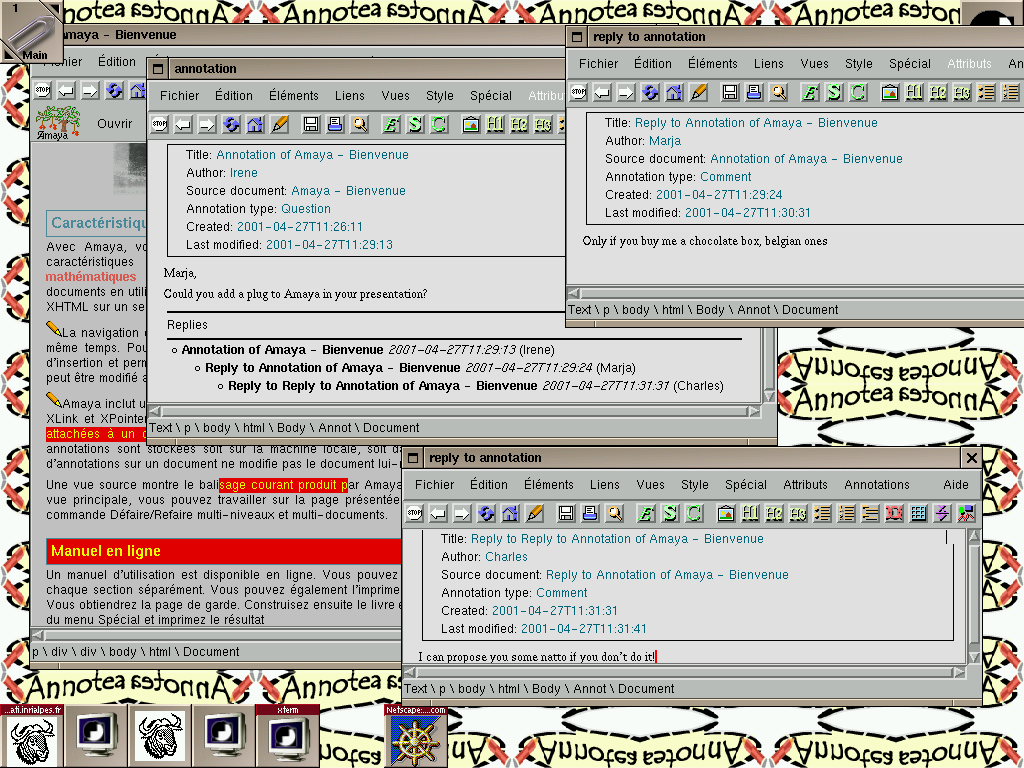Toggle editor mode pencil in annotation window
This screenshot has width=1024, height=768.
(x=279, y=125)
